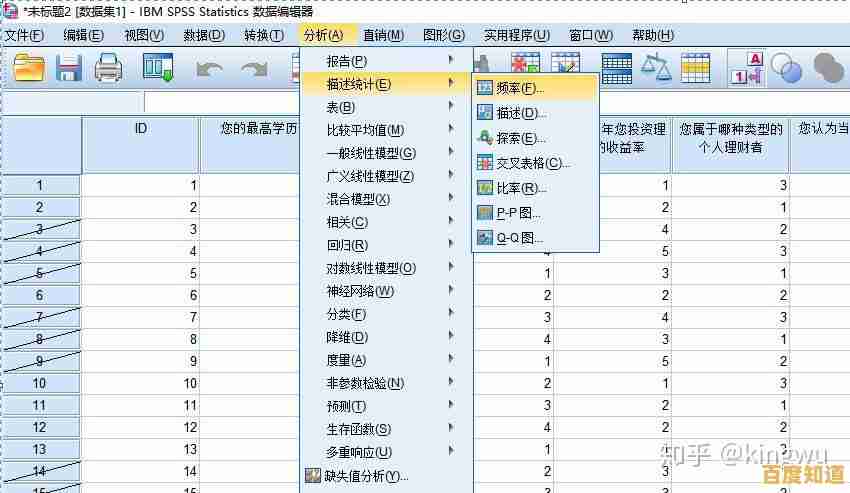This screenshot has height=493, width=850.
Task: Select the 多重响应(U) menu item
Action: (386, 452)
